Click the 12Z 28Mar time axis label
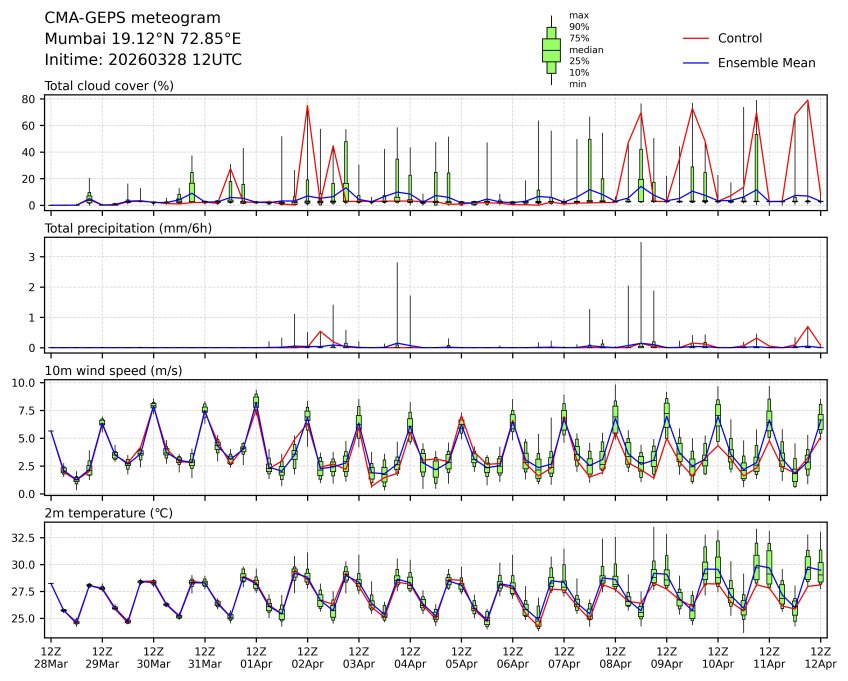Screen dimensions: 848x681 click(51, 657)
